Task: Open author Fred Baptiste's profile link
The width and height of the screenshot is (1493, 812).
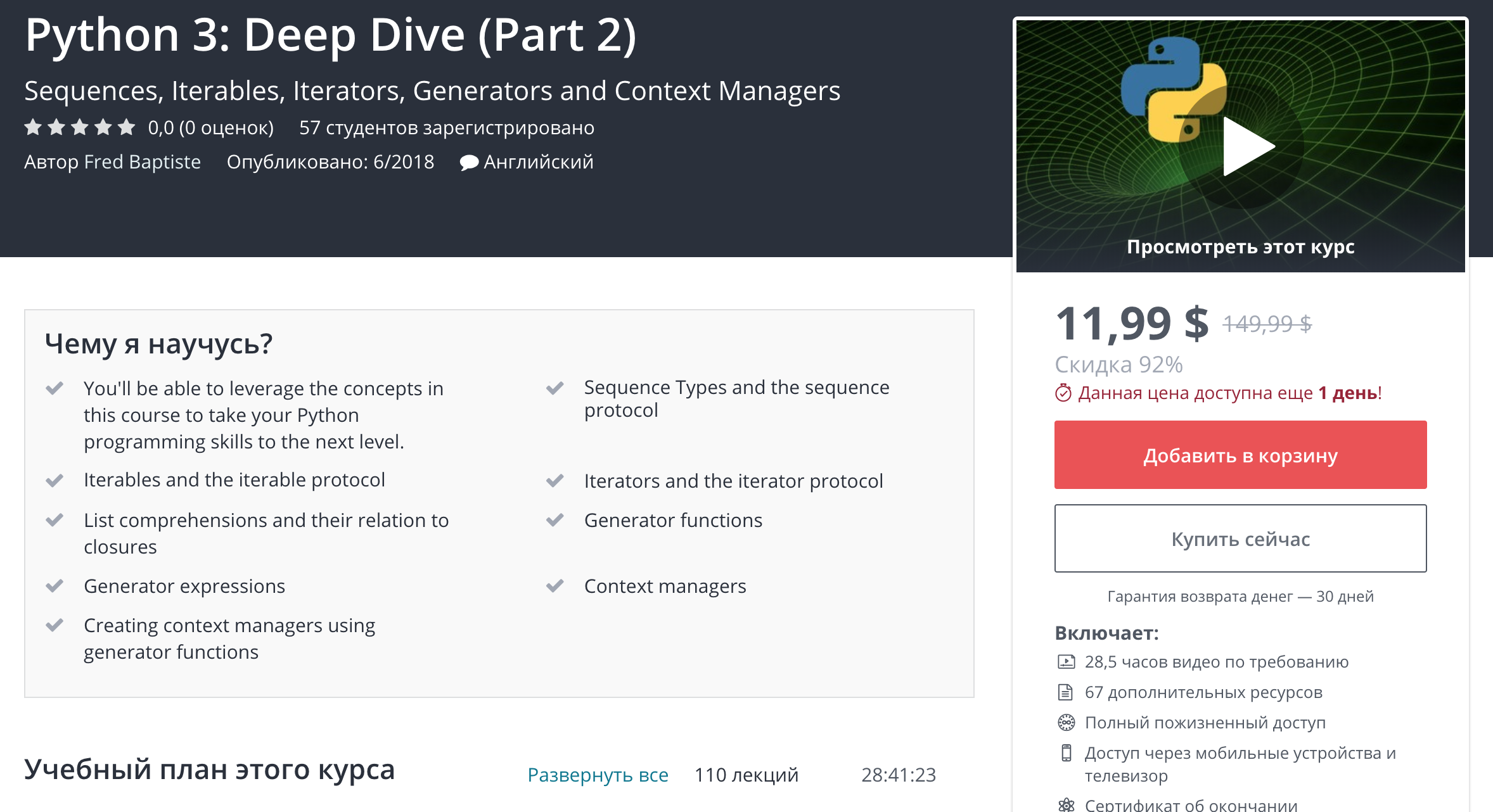Action: pos(142,162)
